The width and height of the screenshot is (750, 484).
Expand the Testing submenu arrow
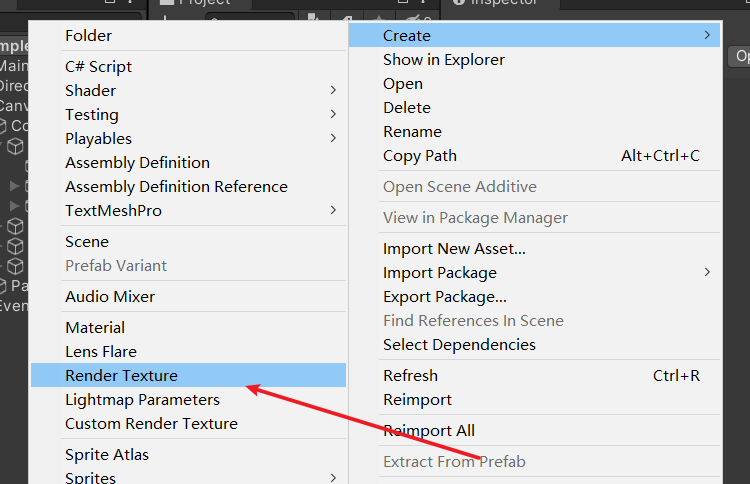tap(333, 114)
